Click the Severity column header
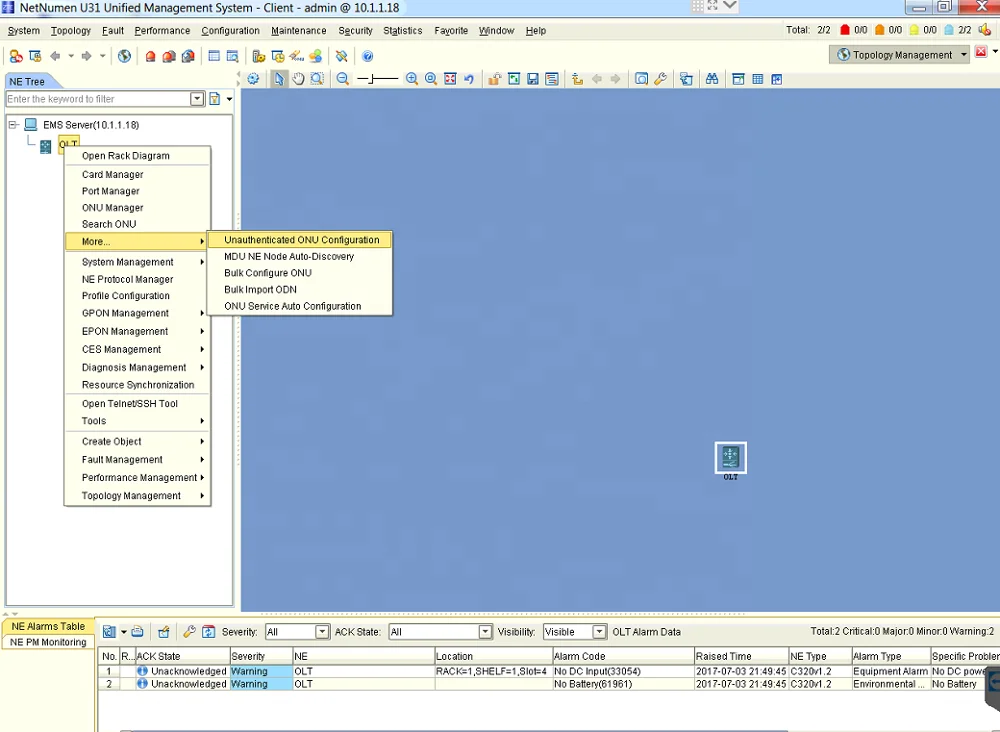Image resolution: width=1000 pixels, height=732 pixels. (261, 656)
